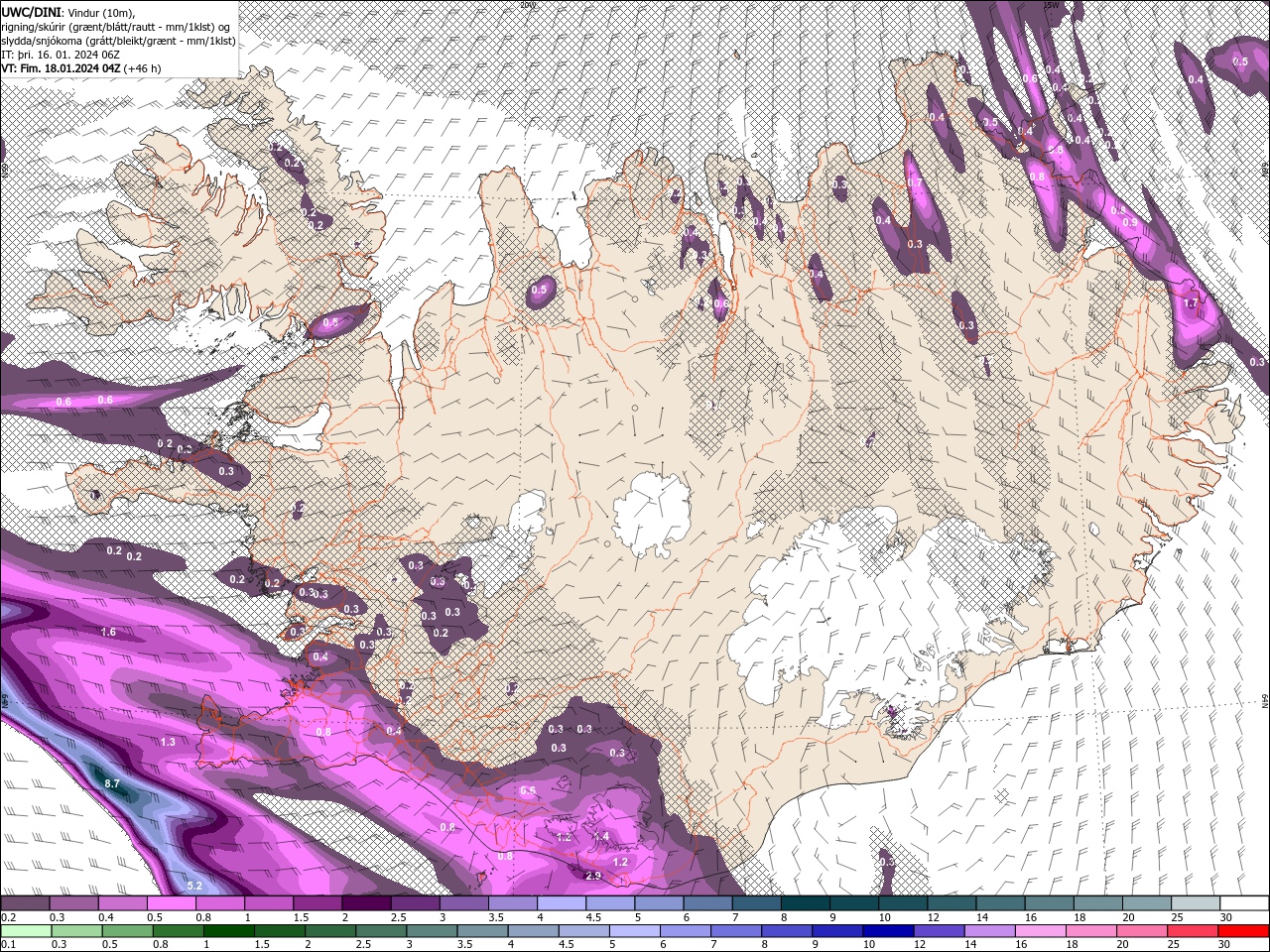Click the 'rigning/skúrir' header line
Screen dimensions: 1270x952
pos(117,27)
